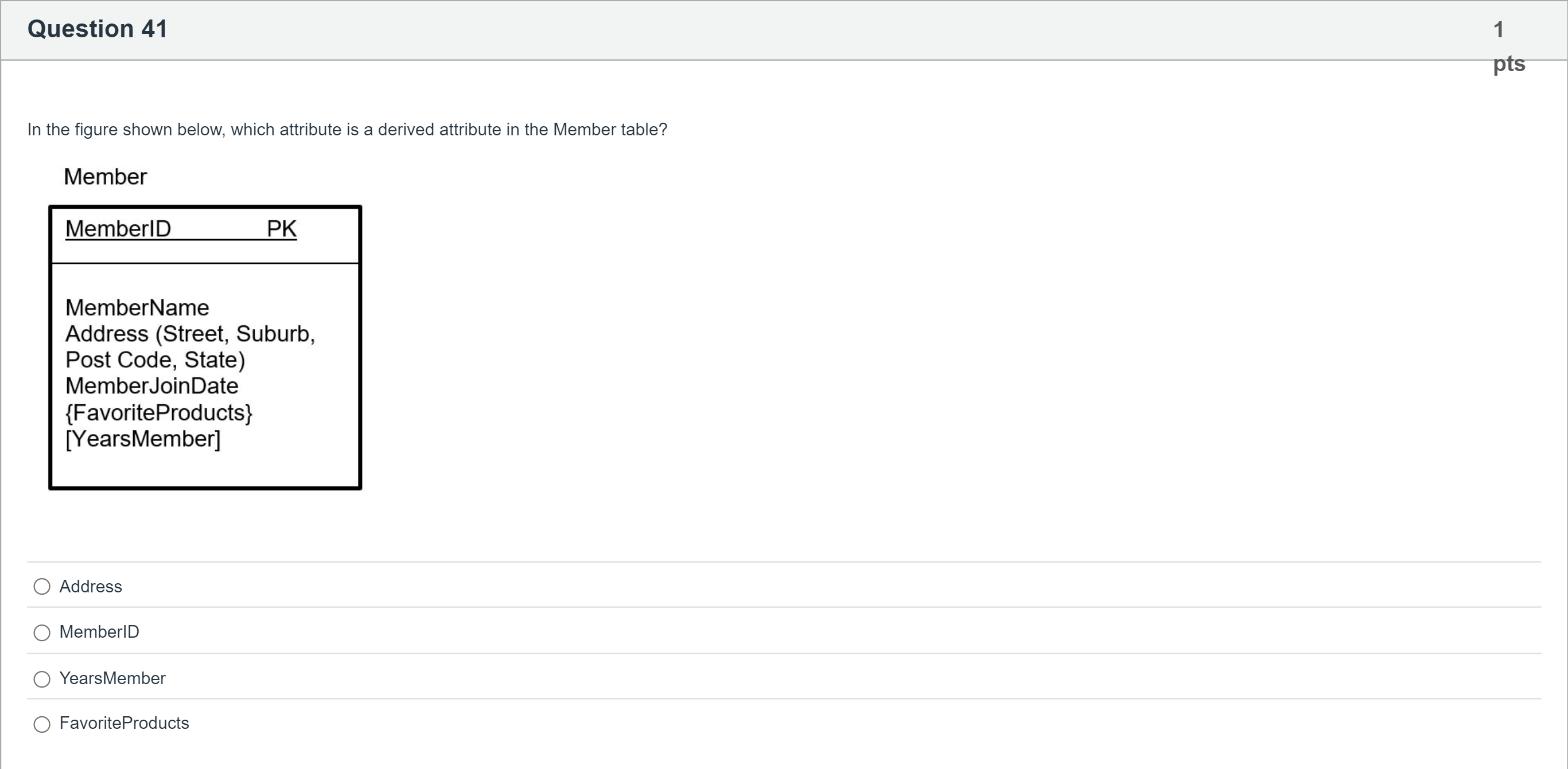Click the 1 pts score label

pos(1507,46)
